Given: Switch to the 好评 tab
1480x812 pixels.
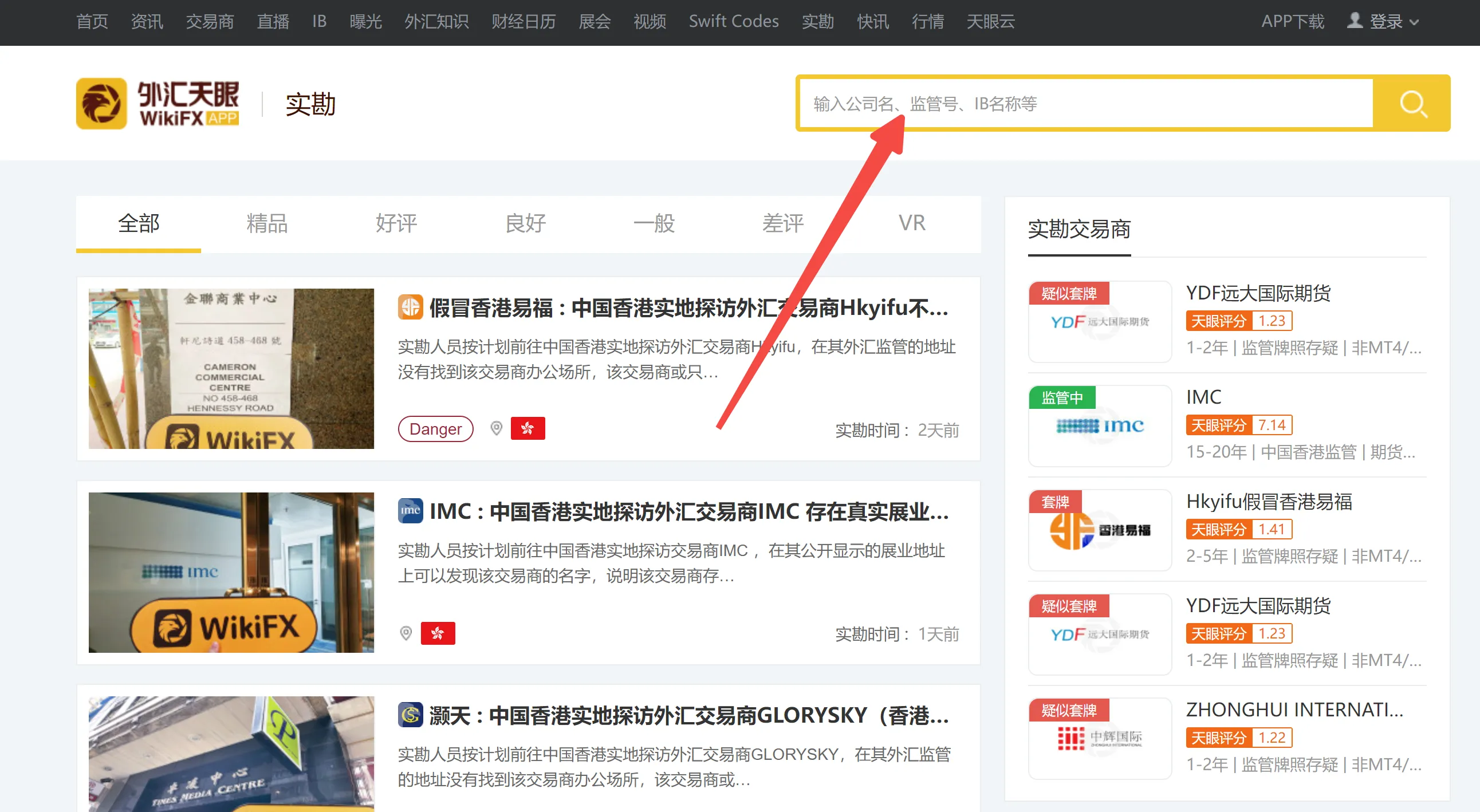Looking at the screenshot, I should click(396, 223).
